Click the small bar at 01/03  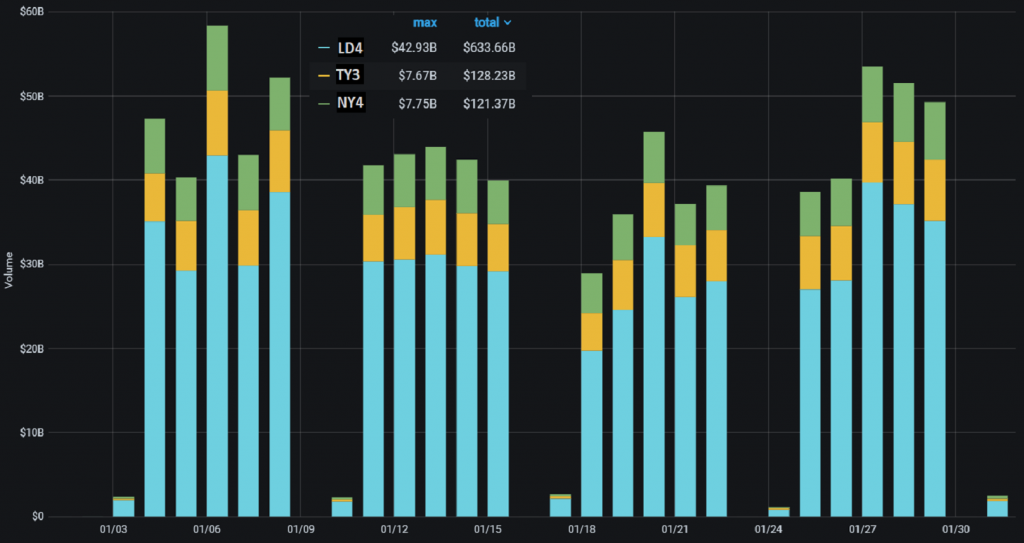pyautogui.click(x=123, y=507)
